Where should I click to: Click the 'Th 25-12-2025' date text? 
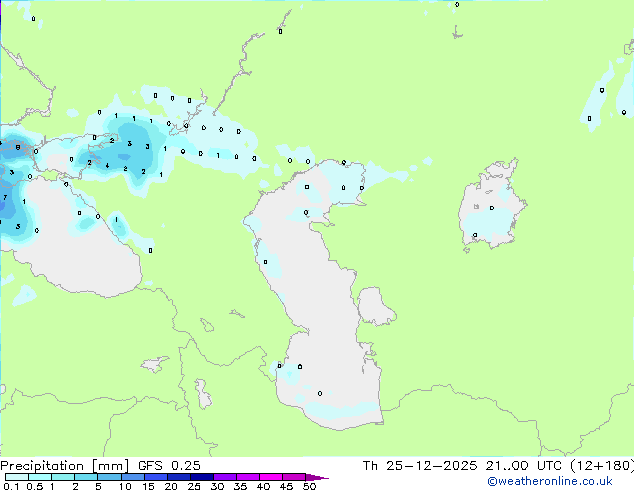click(420, 466)
